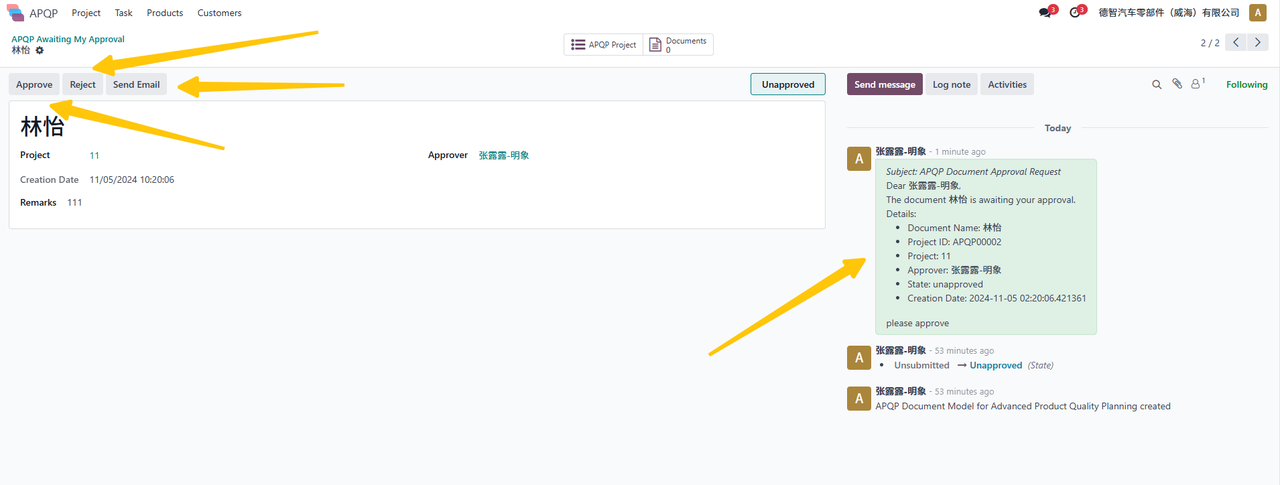Open the Project menu

[x=86, y=13]
